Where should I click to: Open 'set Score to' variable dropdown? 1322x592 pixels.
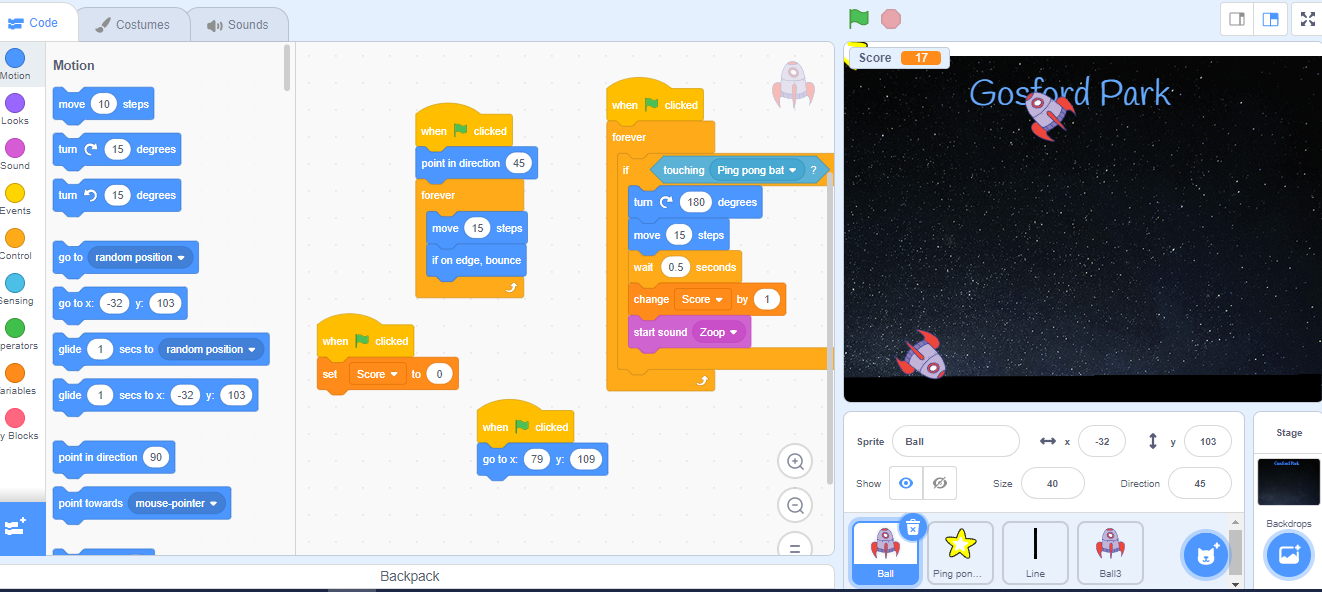pyautogui.click(x=378, y=374)
